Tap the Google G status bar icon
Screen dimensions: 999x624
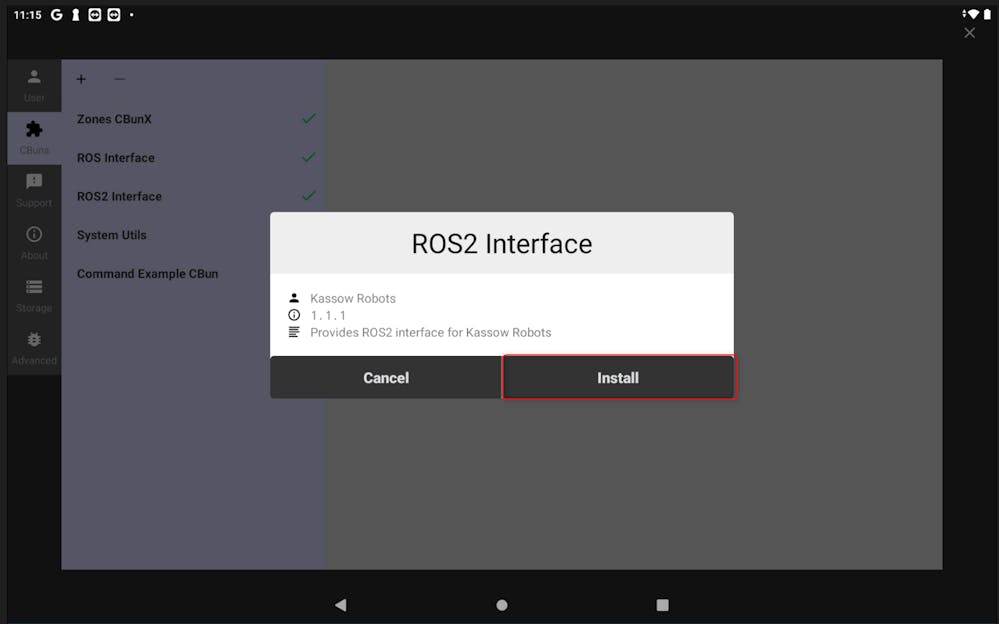click(57, 15)
